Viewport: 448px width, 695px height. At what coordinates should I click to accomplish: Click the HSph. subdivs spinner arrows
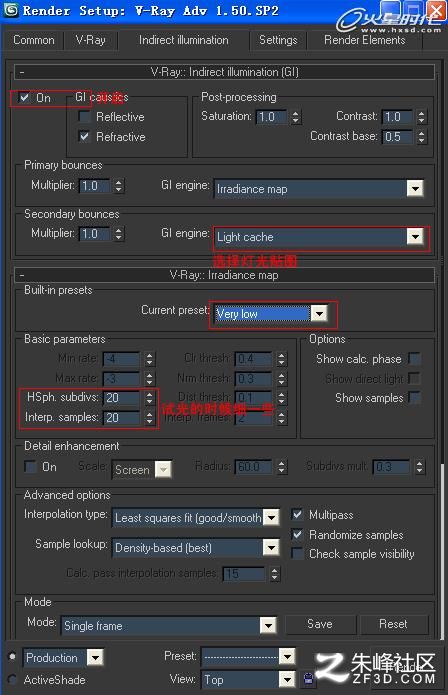150,398
